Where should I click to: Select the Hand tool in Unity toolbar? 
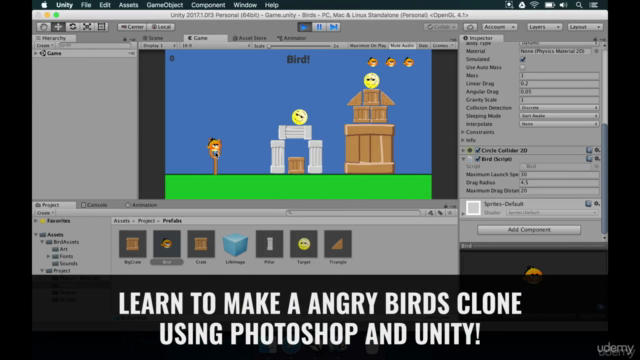tap(44, 27)
